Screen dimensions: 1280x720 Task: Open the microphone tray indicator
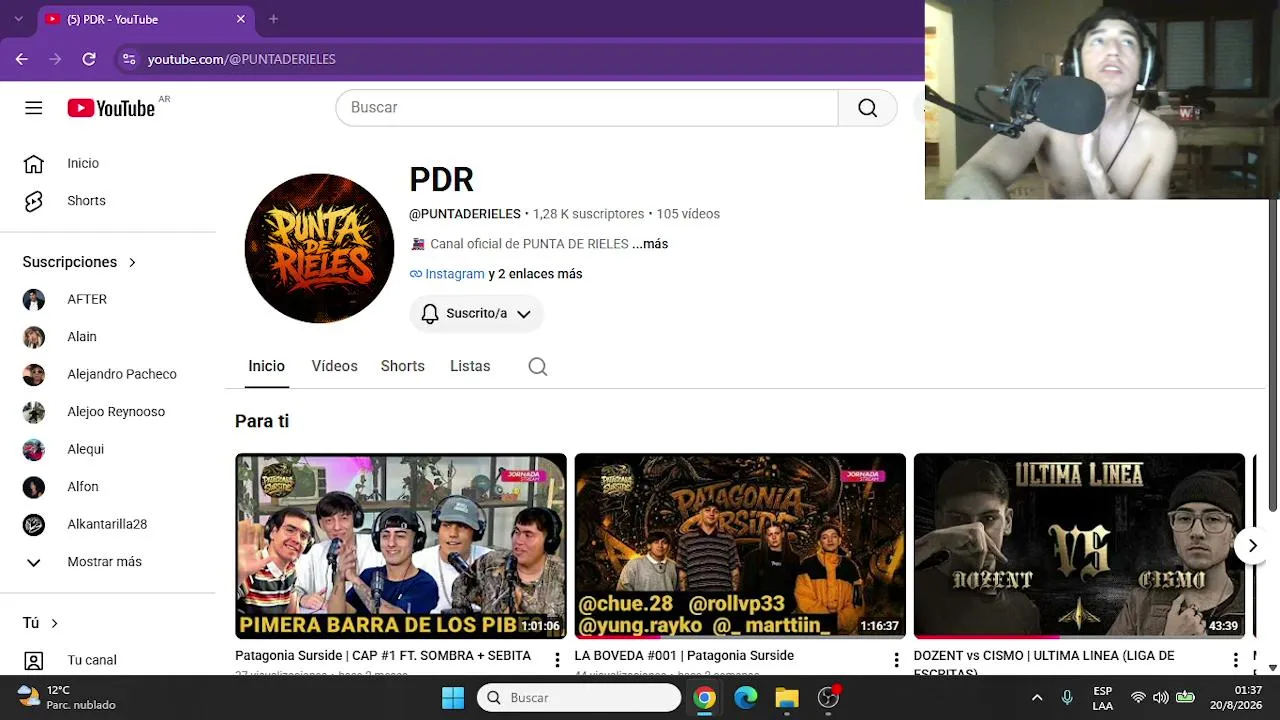(1067, 697)
